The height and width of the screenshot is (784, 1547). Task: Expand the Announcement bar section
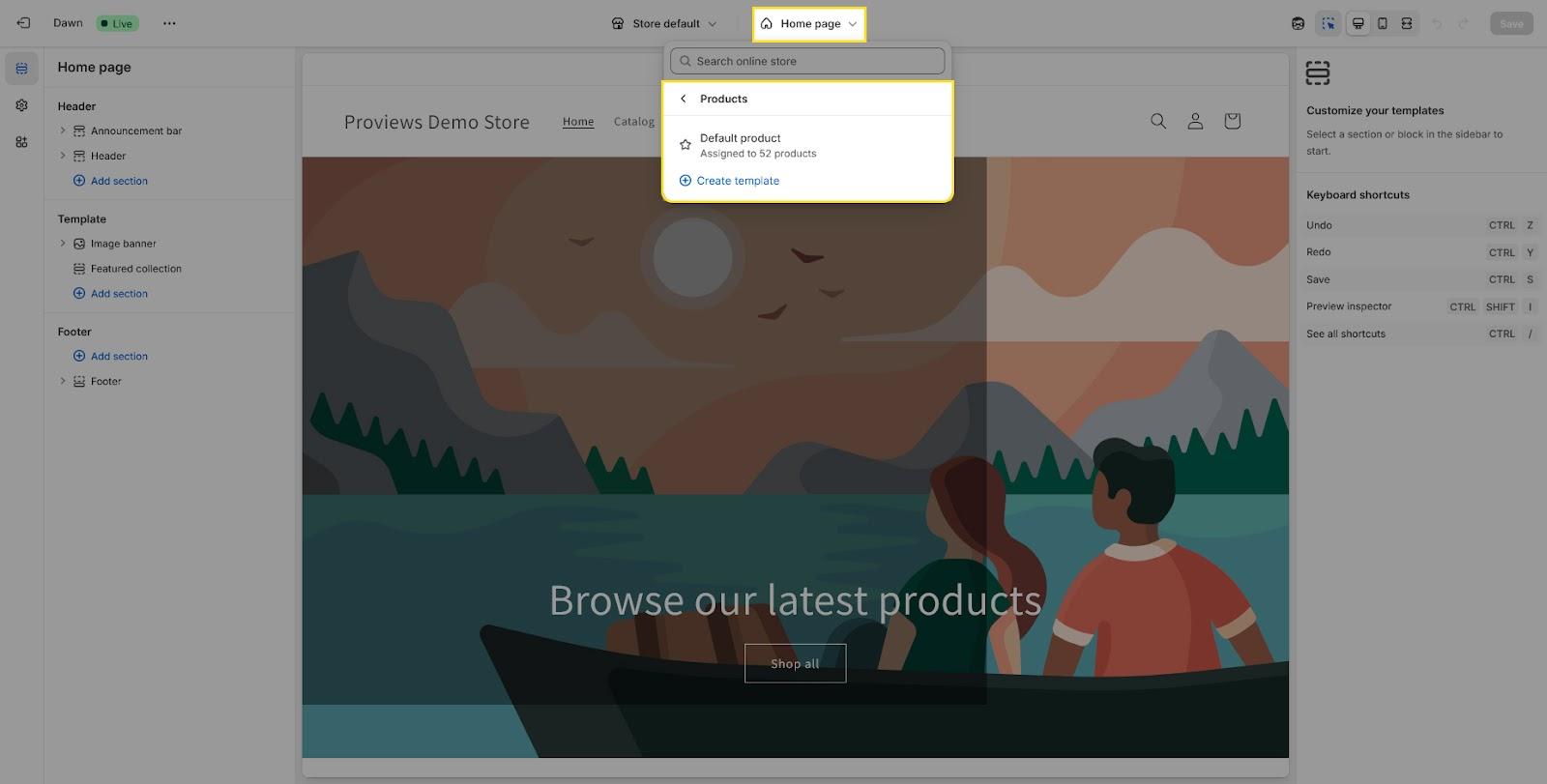click(63, 131)
